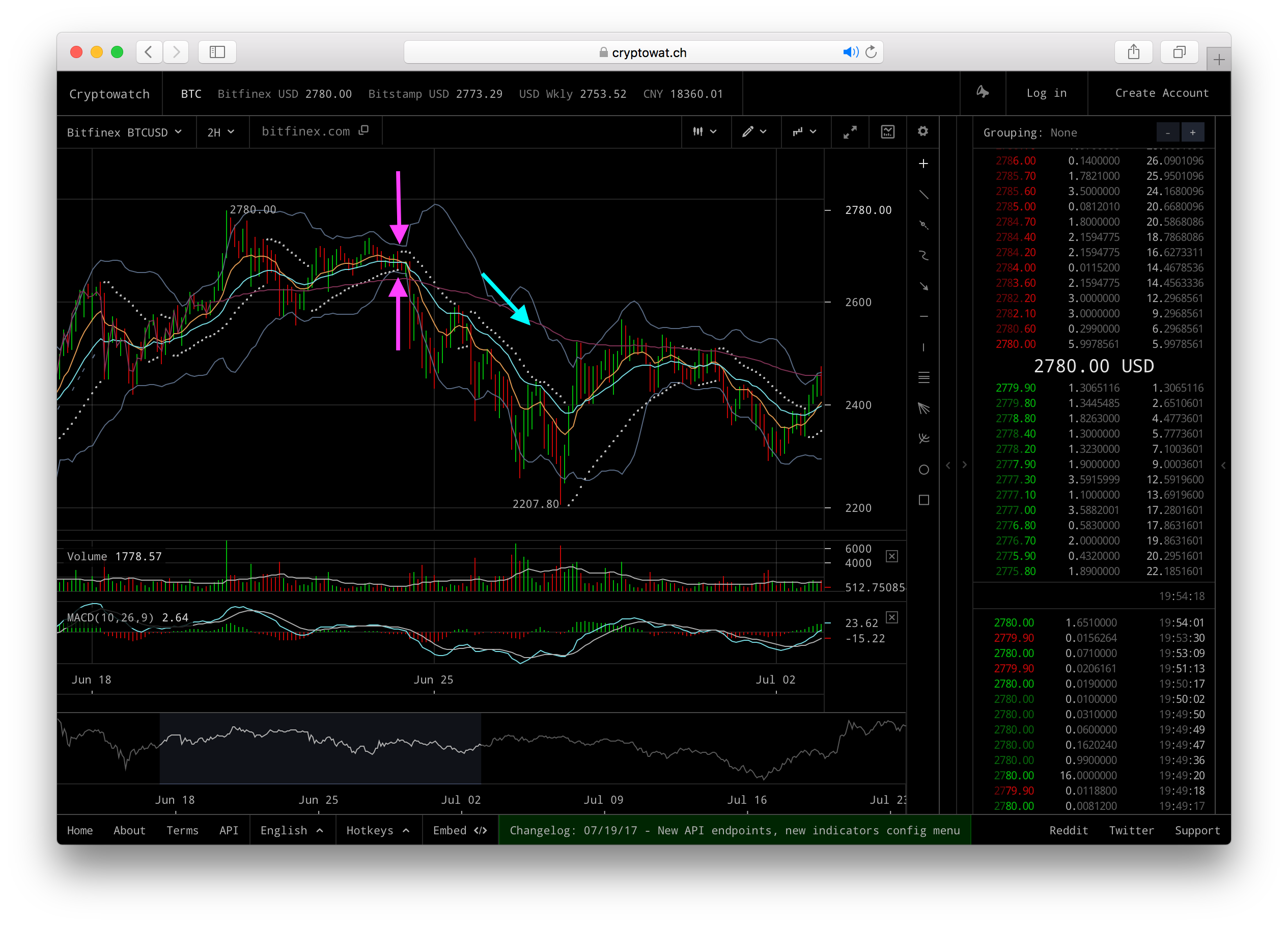
Task: Click the cryptowat.ch address bar
Action: coord(643,52)
